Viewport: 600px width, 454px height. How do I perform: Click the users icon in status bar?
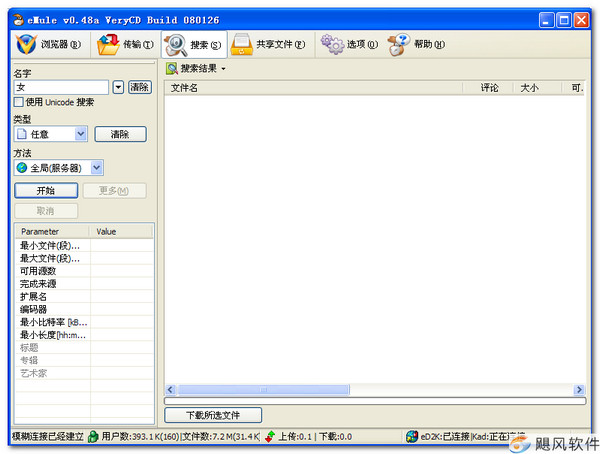(93, 436)
